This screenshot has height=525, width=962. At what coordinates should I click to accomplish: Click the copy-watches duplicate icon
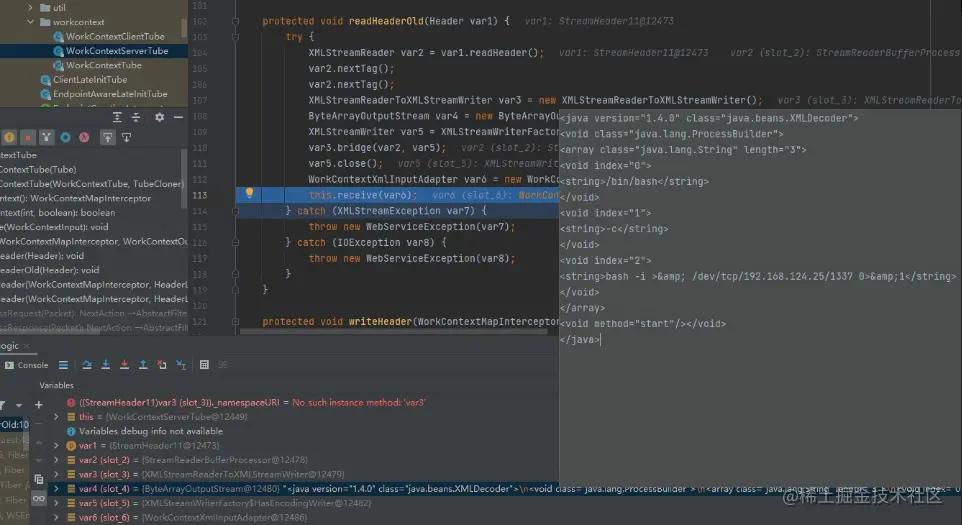39,479
